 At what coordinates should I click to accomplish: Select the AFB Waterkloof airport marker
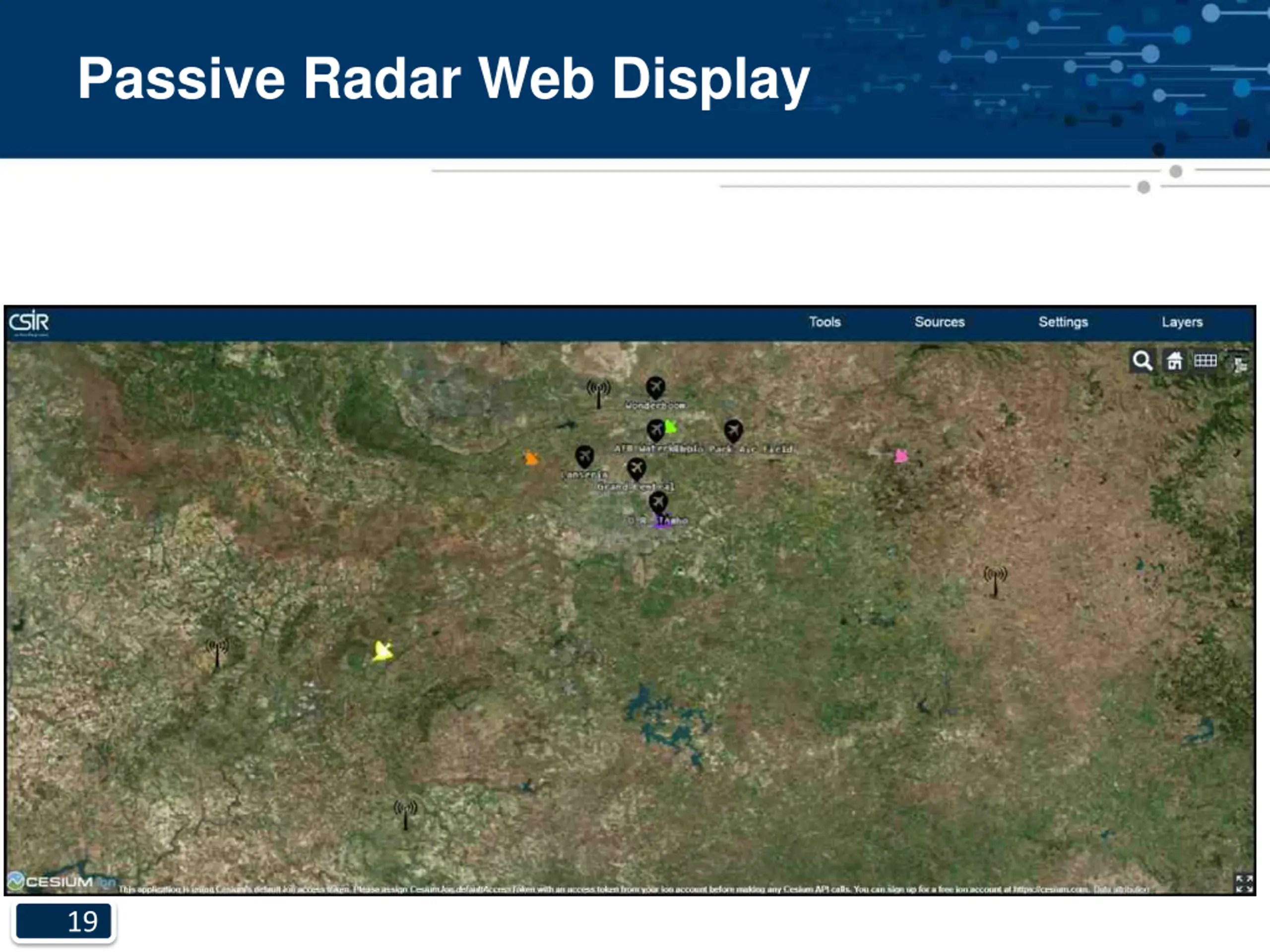point(655,430)
